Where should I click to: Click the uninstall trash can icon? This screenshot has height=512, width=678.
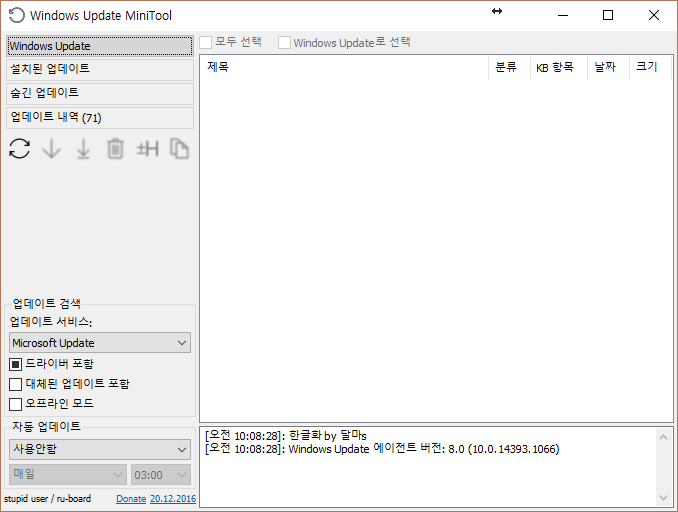point(115,149)
